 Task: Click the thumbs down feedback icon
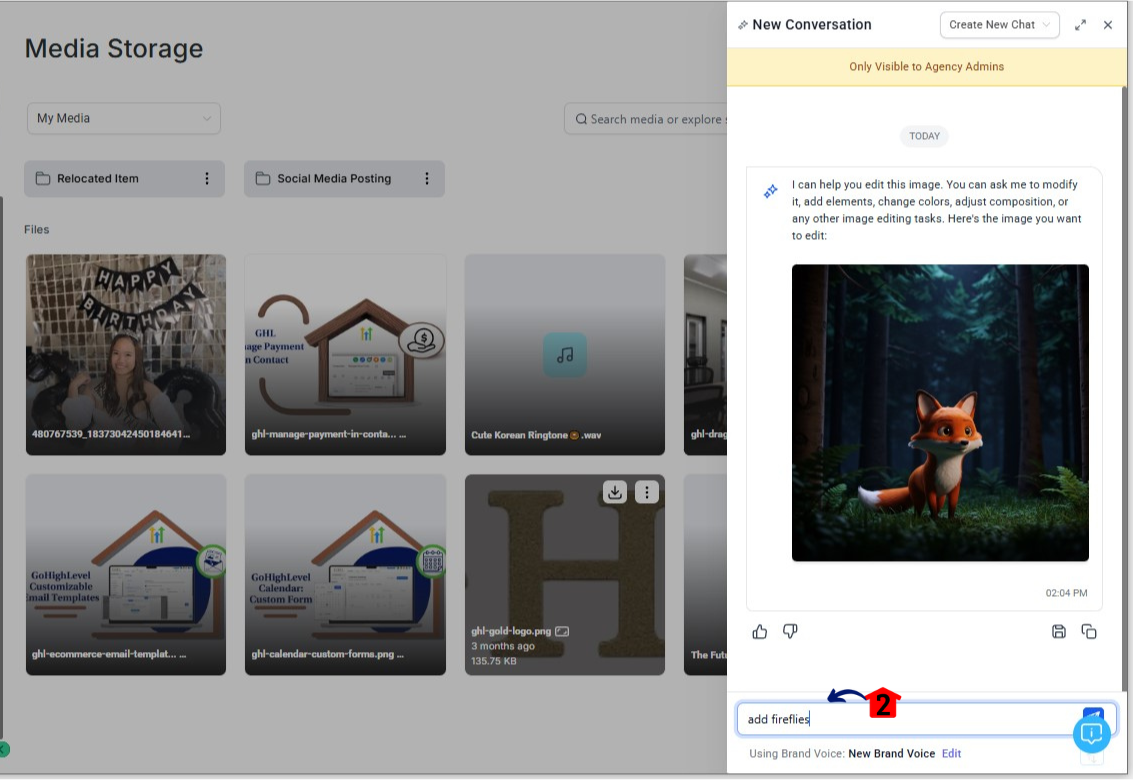[x=790, y=631]
